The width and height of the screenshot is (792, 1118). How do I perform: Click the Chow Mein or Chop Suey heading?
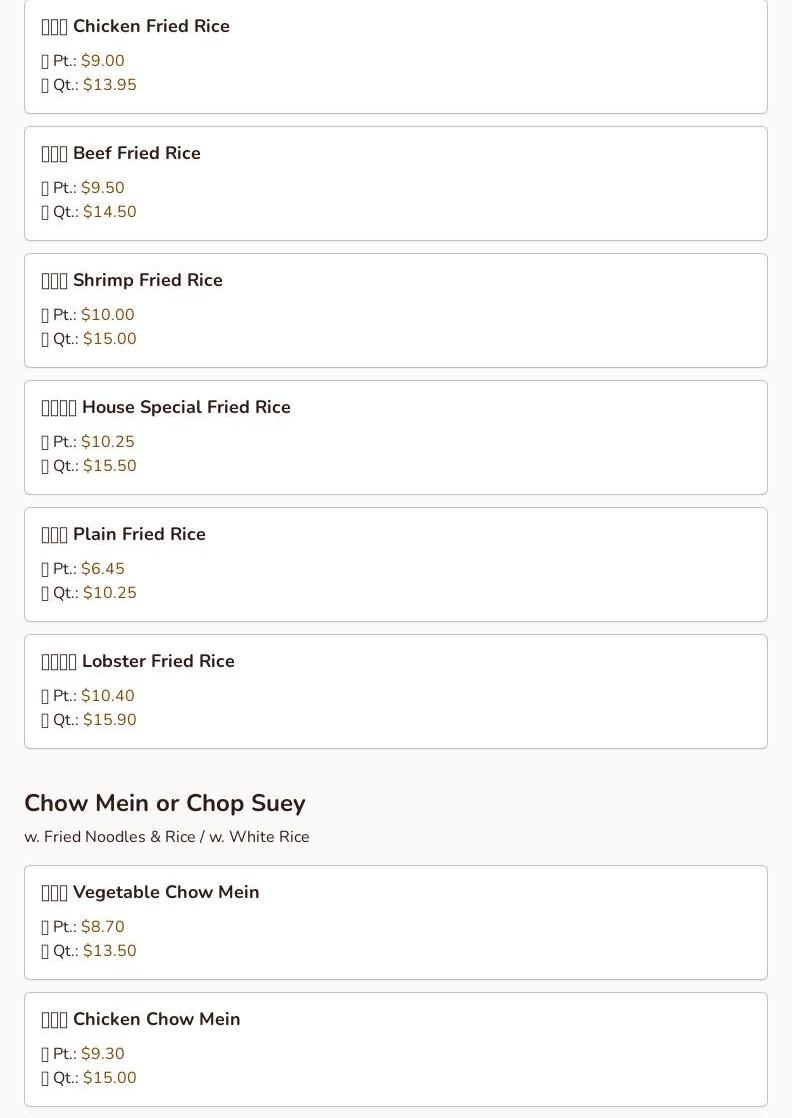tap(165, 804)
